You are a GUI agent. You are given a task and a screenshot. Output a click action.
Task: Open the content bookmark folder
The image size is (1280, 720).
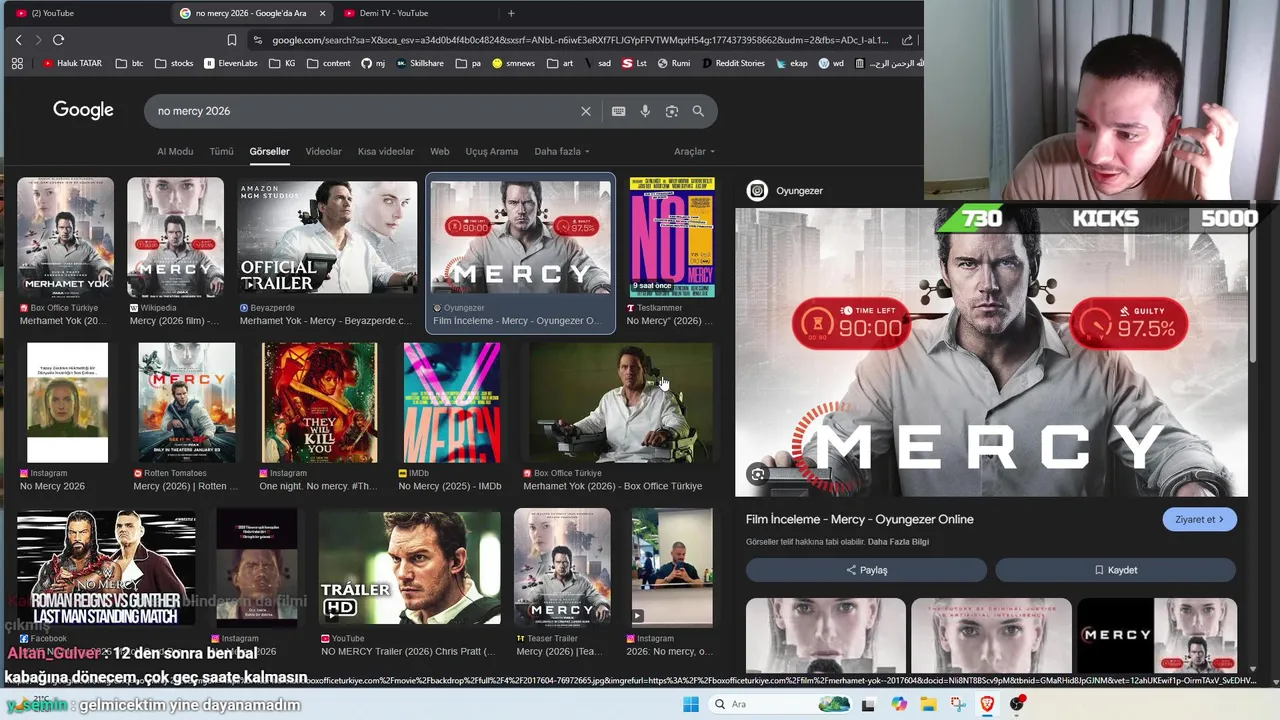329,63
